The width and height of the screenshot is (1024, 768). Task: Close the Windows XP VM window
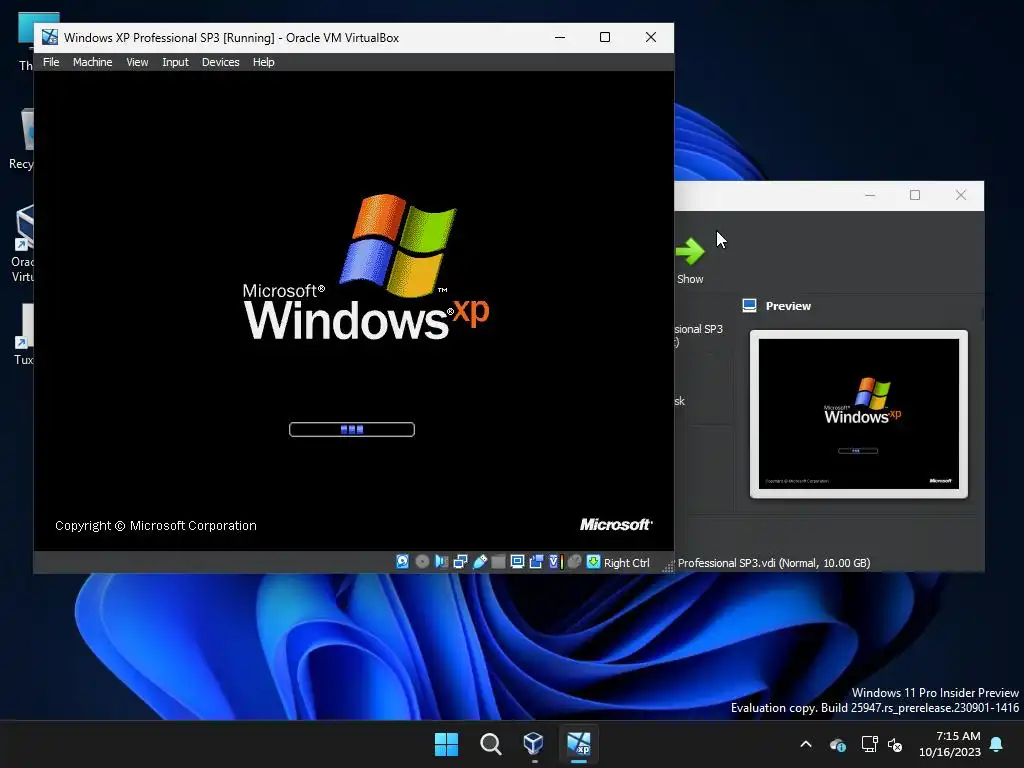click(650, 37)
